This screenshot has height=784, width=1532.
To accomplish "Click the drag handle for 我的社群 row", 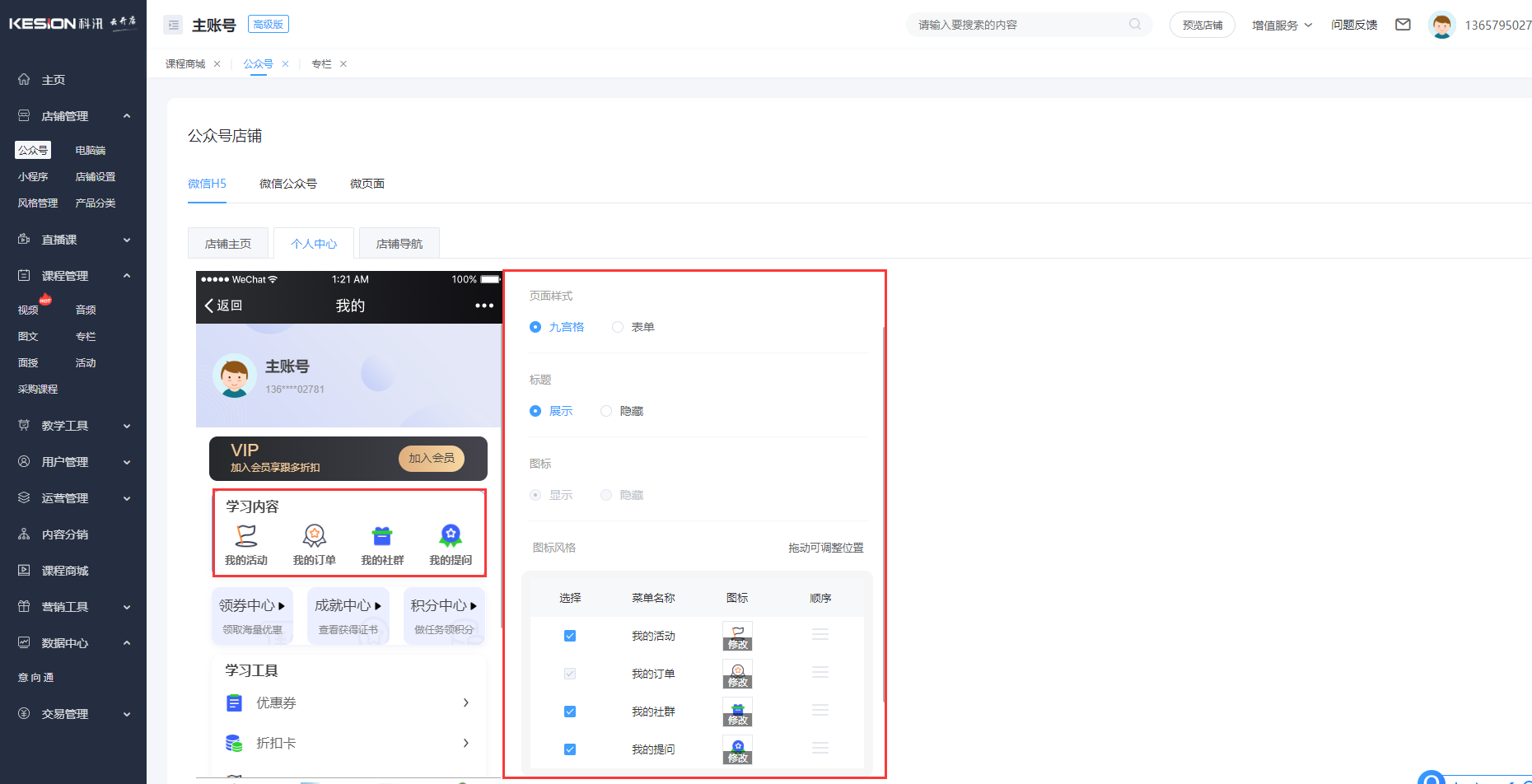I will point(820,711).
